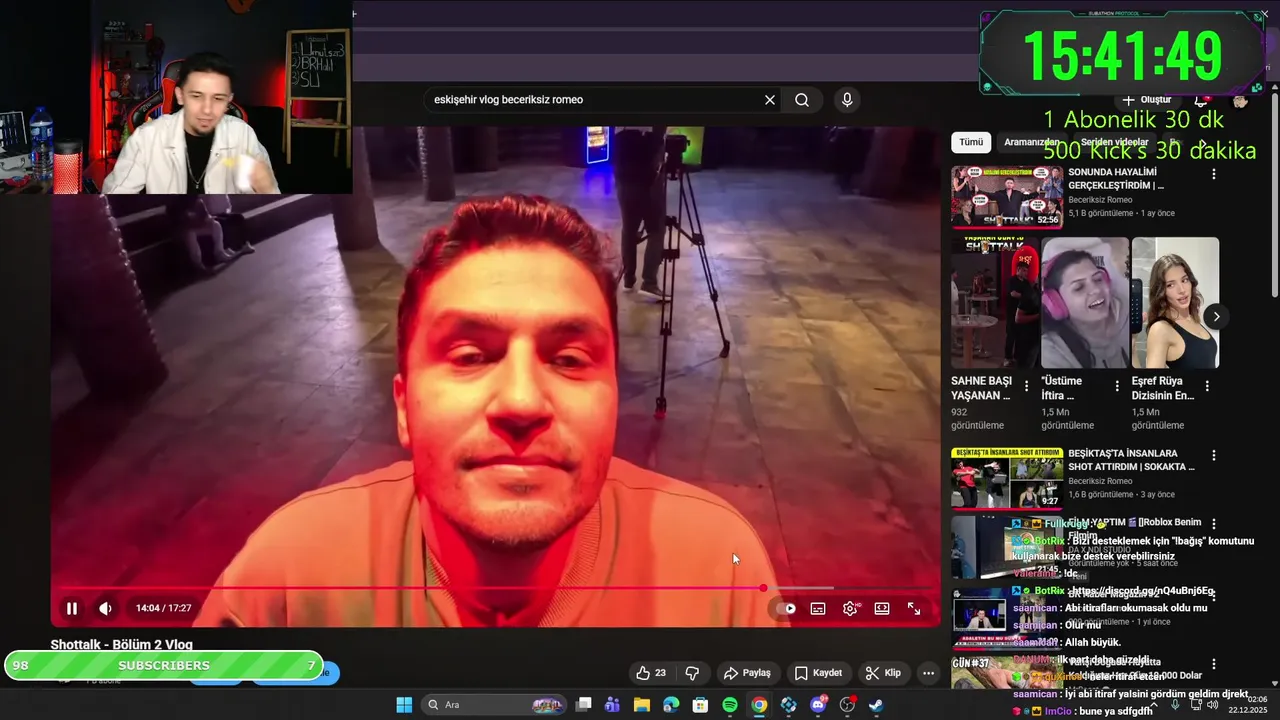Dislike the video with thumbs down
Screen dimensions: 1280x720
[692, 673]
